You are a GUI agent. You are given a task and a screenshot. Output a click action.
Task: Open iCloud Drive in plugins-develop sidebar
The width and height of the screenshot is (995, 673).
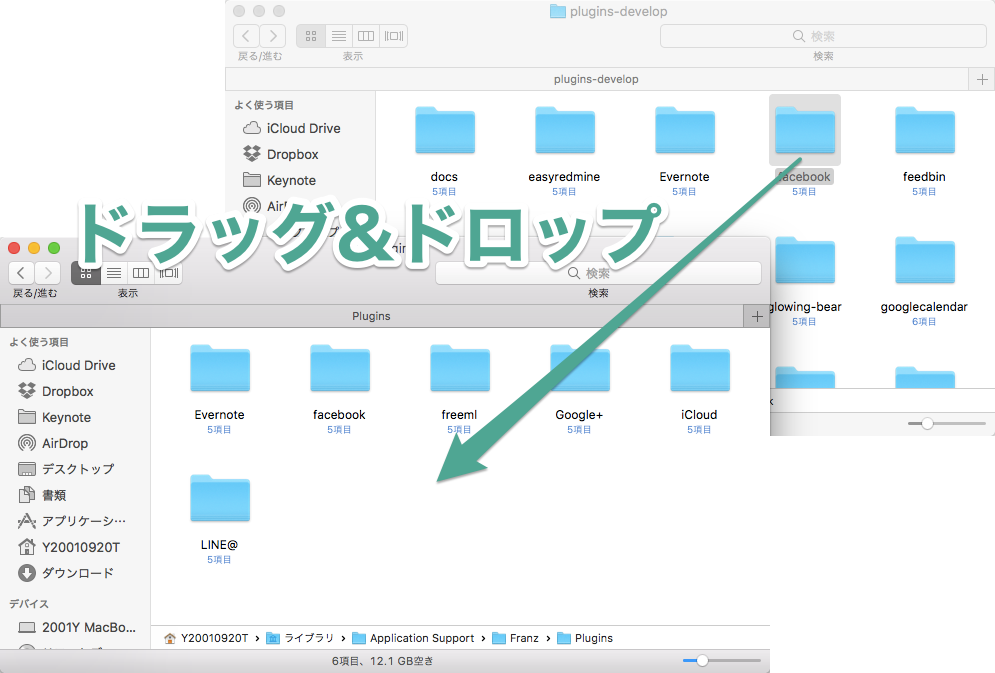[x=292, y=128]
